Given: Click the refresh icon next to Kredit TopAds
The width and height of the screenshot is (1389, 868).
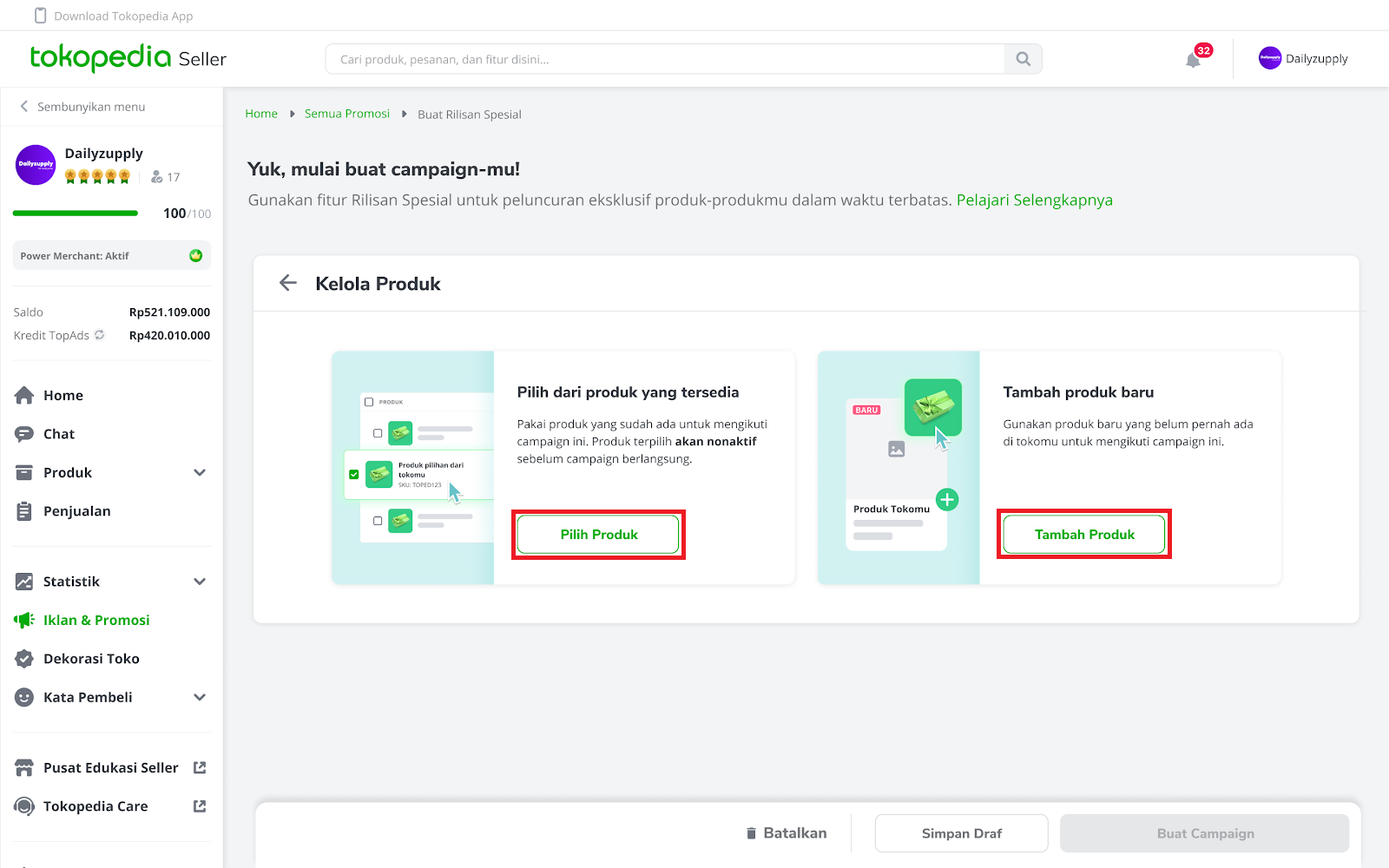Looking at the screenshot, I should click(x=99, y=335).
